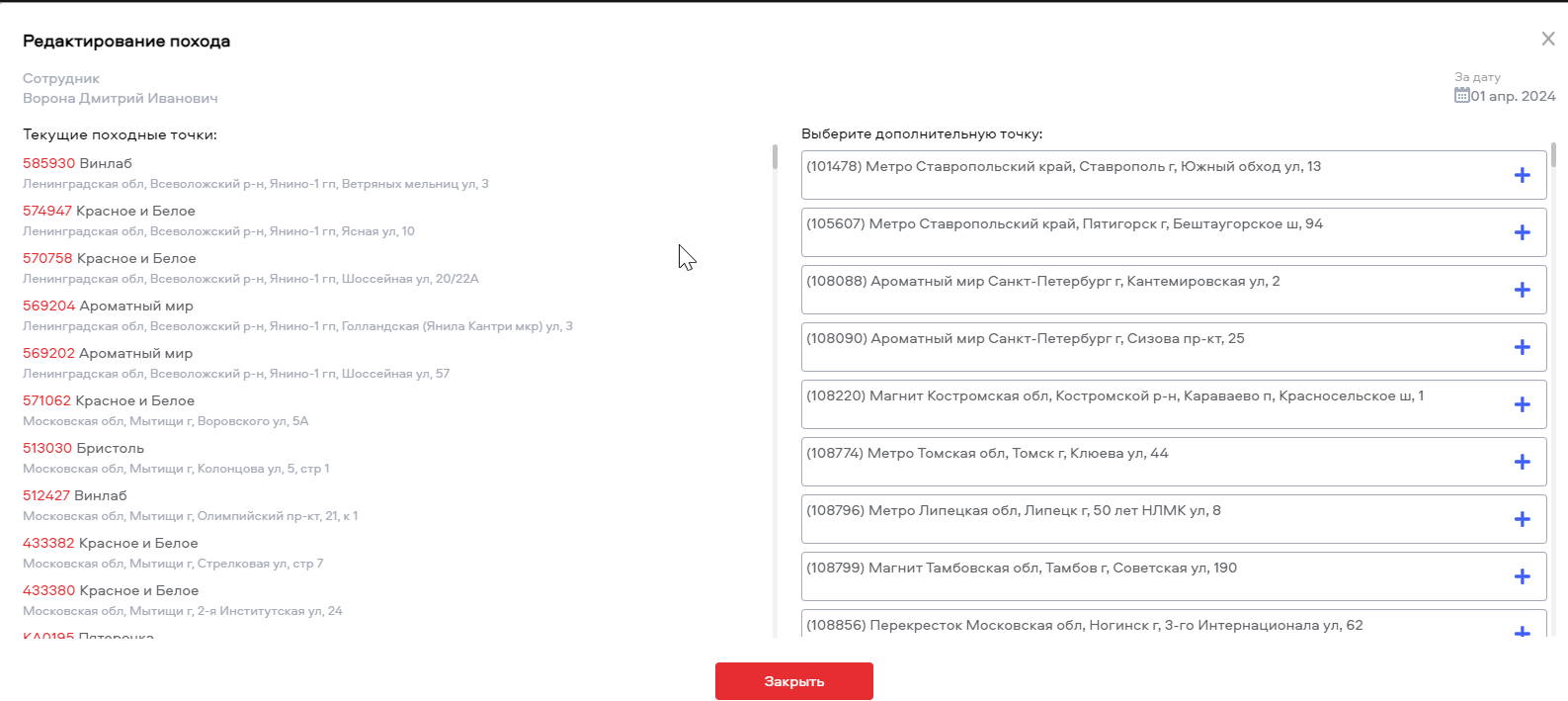Select point 433380 Красное и Белое
The width and height of the screenshot is (1568, 701).
pos(111,590)
